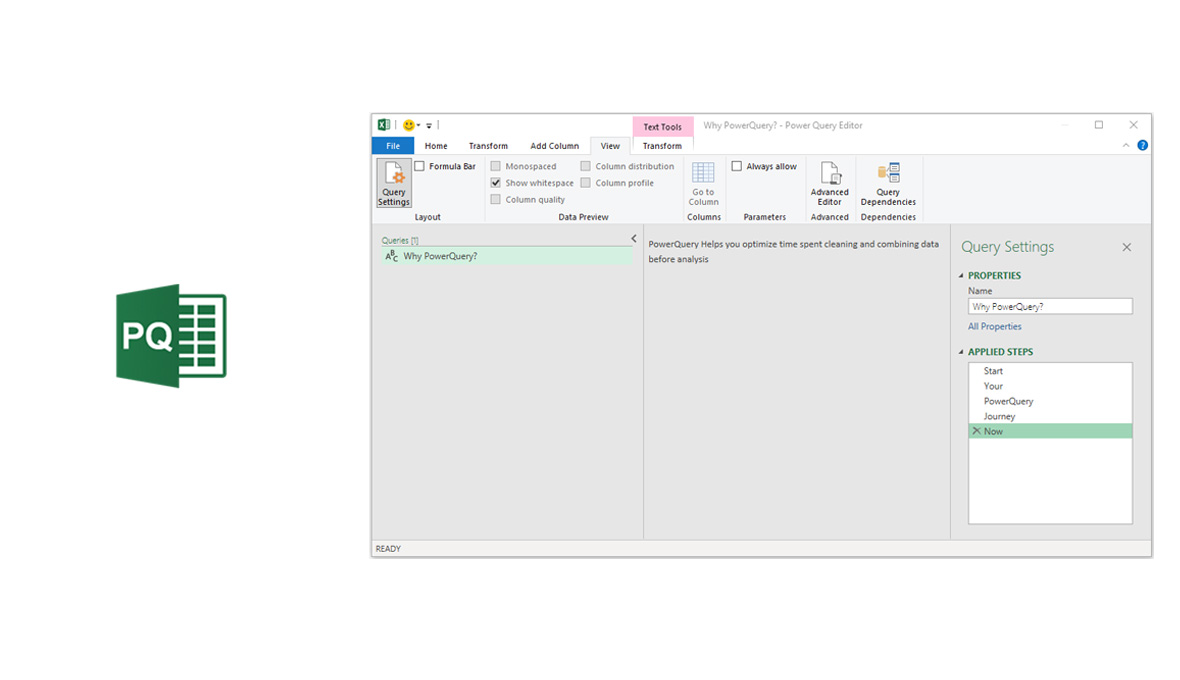Toggle the Always allow checkbox
1180x680 pixels.
point(737,166)
